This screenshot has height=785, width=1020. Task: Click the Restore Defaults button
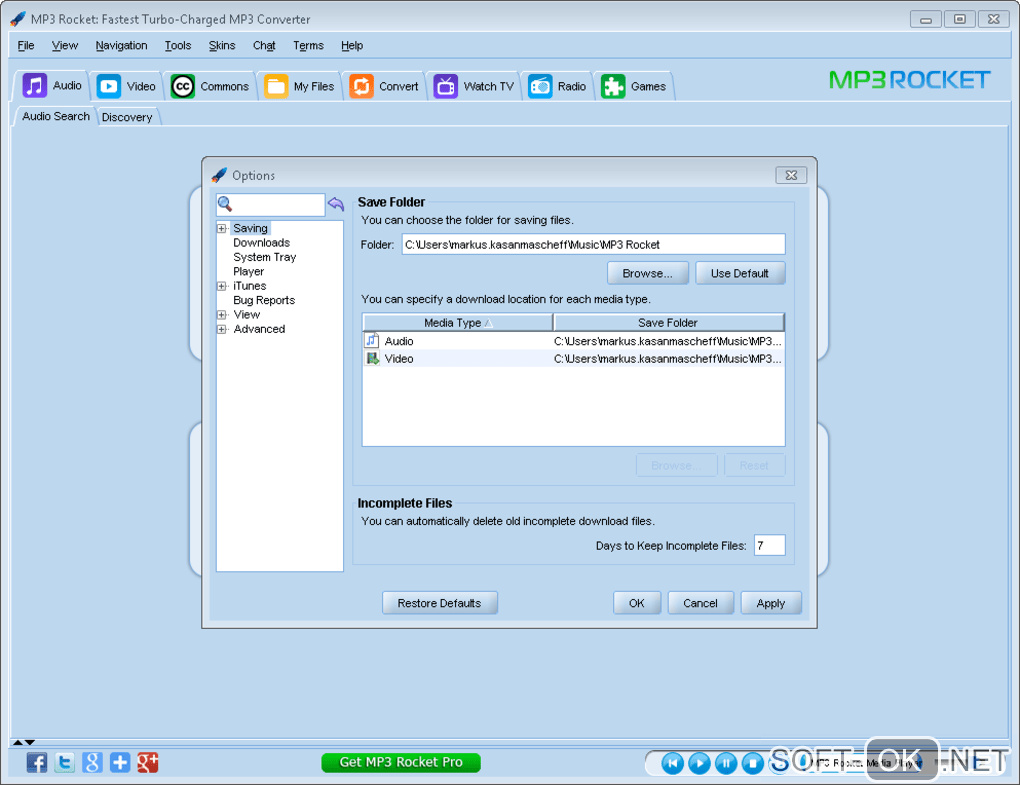pyautogui.click(x=440, y=603)
